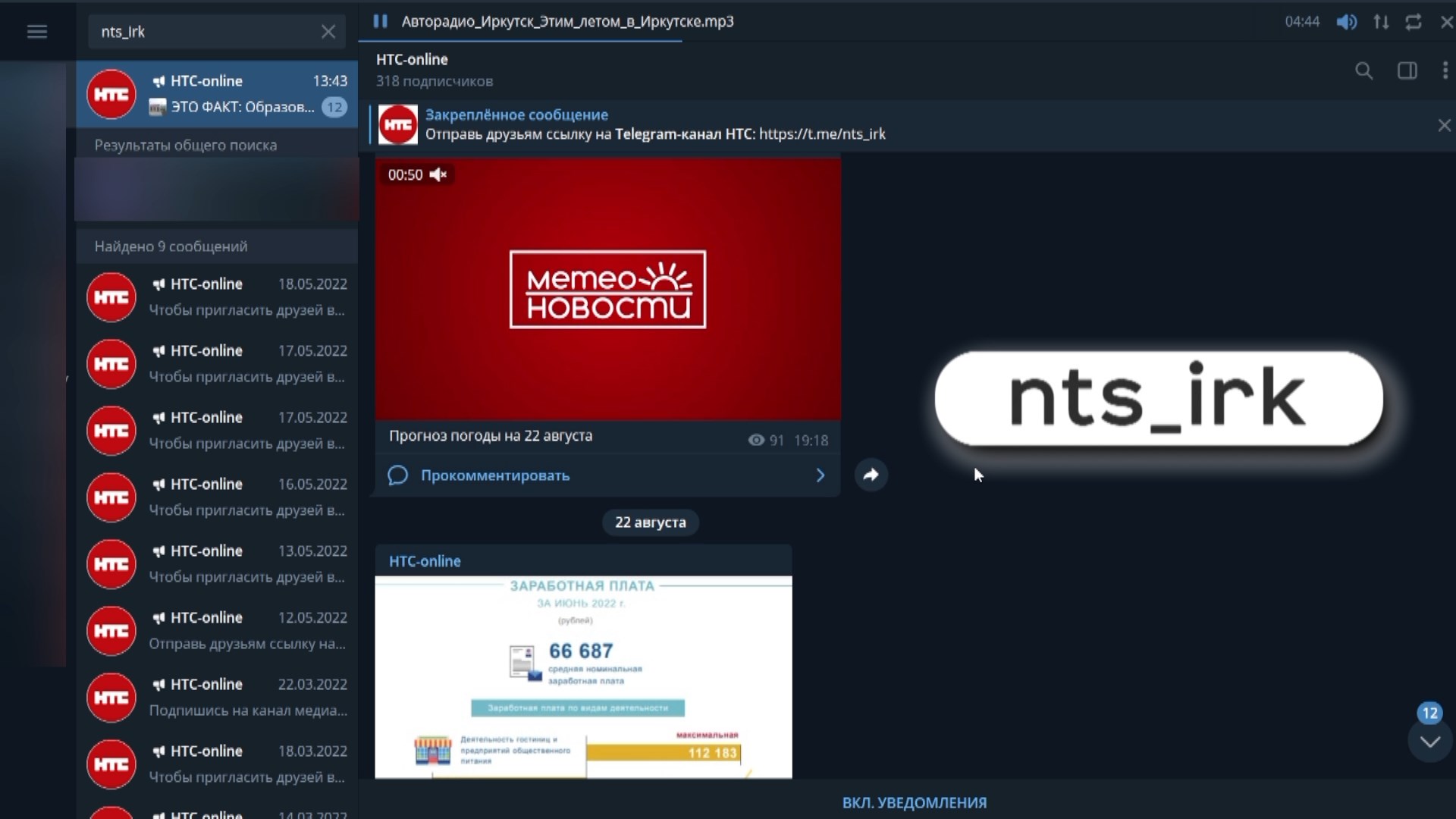Open the hamburger main menu
Image resolution: width=1456 pixels, height=819 pixels.
point(37,31)
